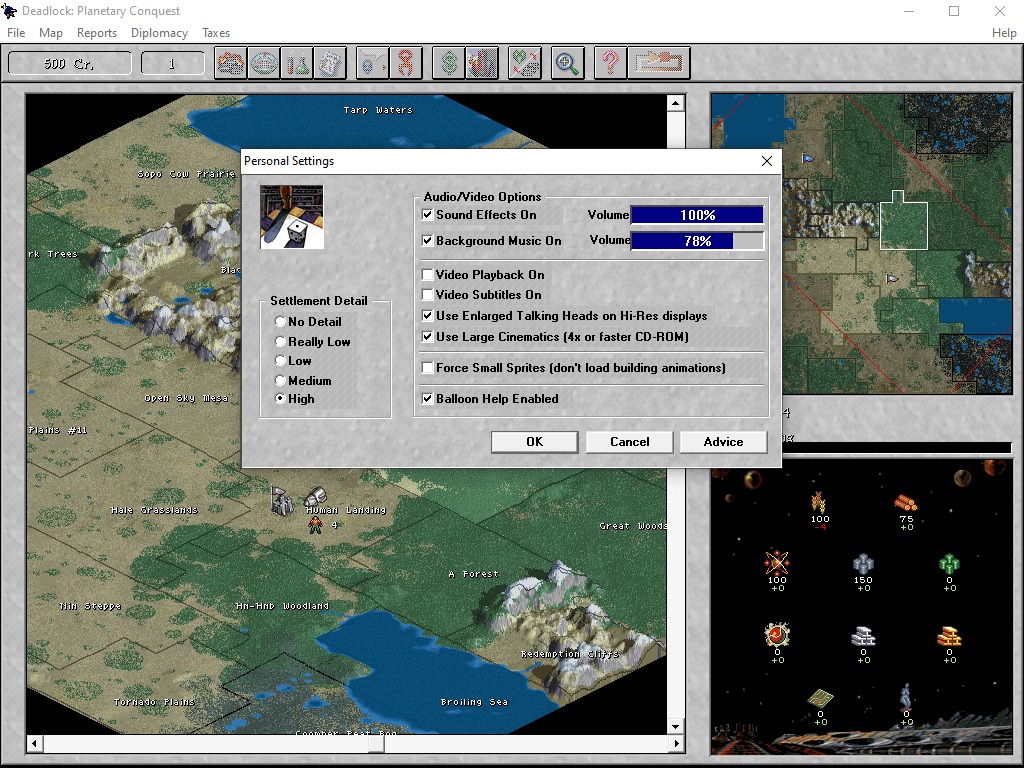The width and height of the screenshot is (1024, 768).
Task: Click the red ankh-shaped toolbar icon
Action: pos(406,63)
